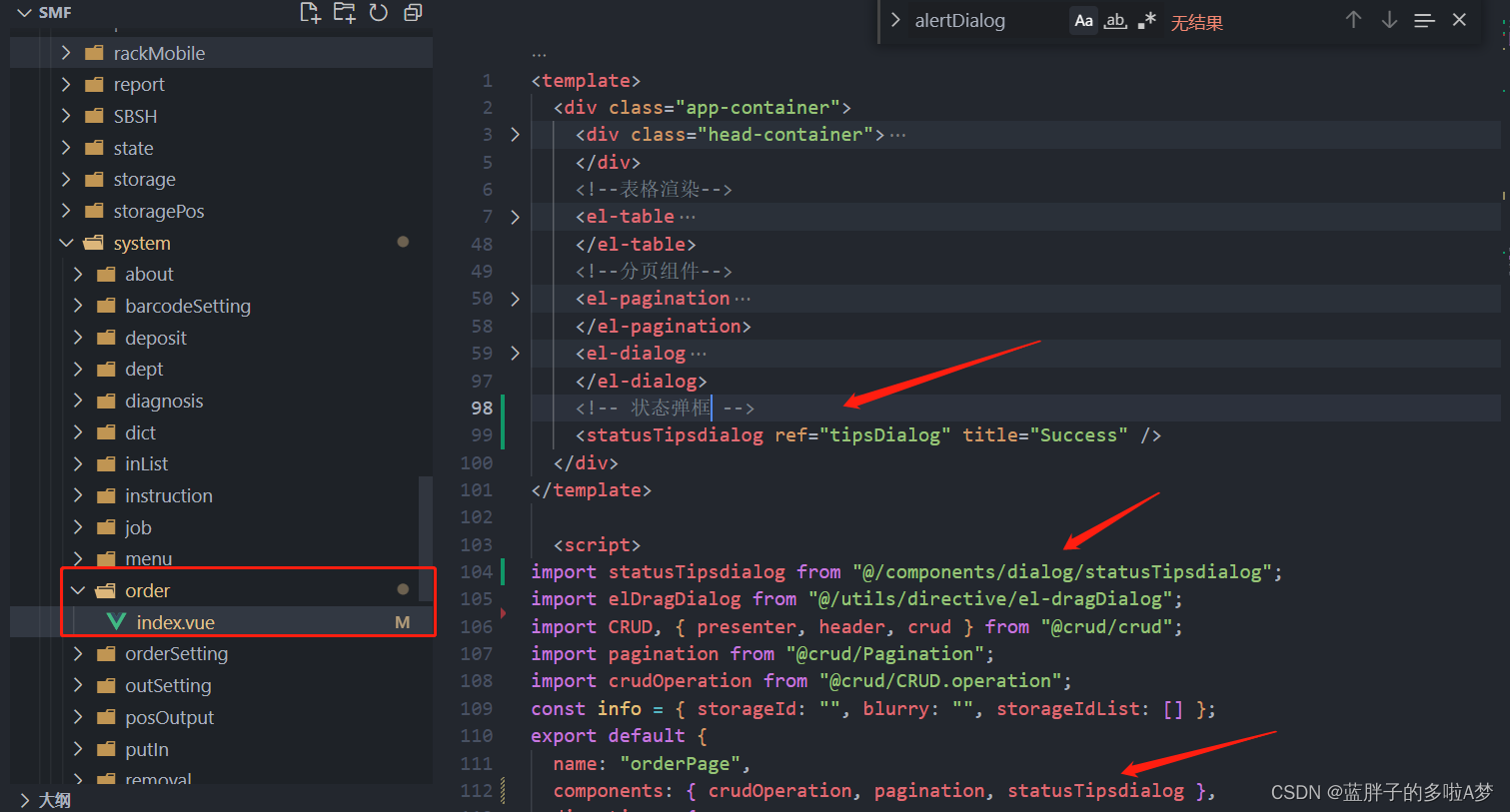Close the find widget
This screenshot has width=1510, height=812.
1460,20
